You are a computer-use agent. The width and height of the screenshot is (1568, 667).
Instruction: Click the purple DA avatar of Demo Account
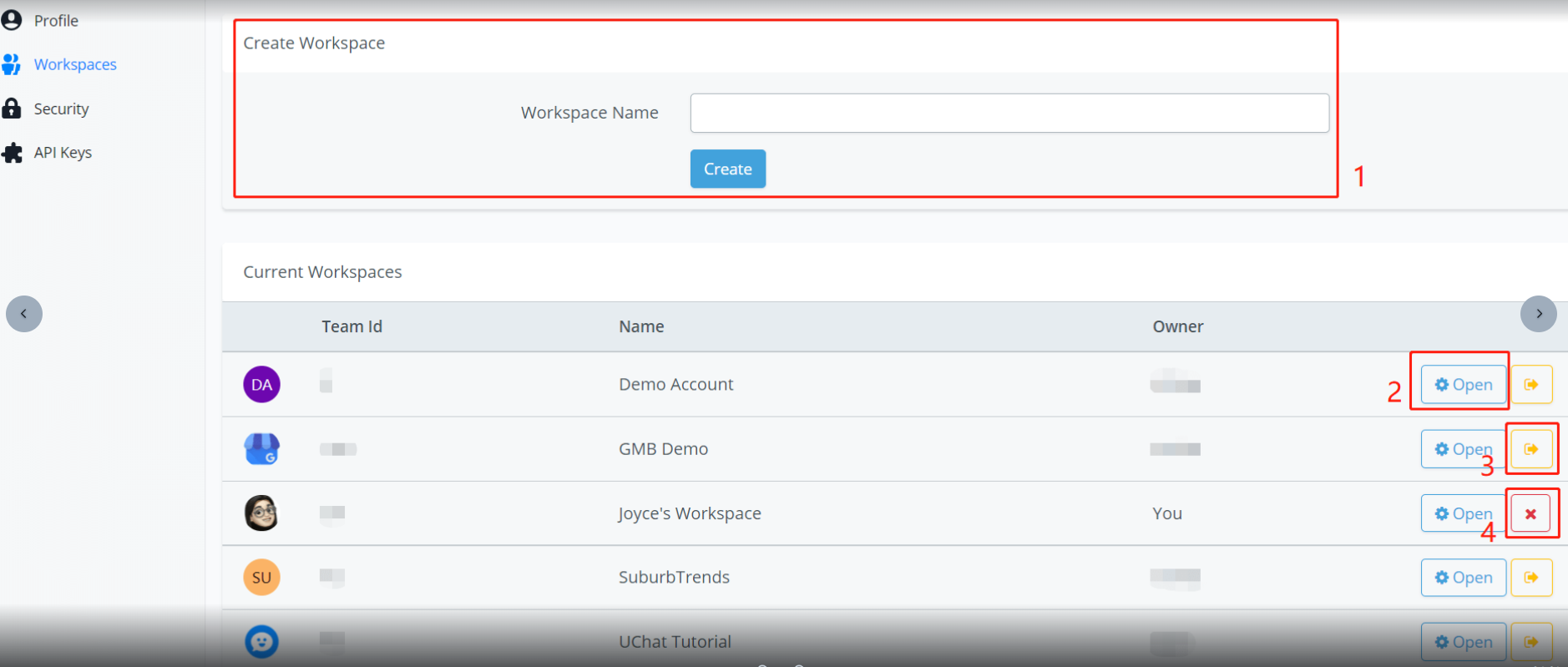[x=261, y=385]
